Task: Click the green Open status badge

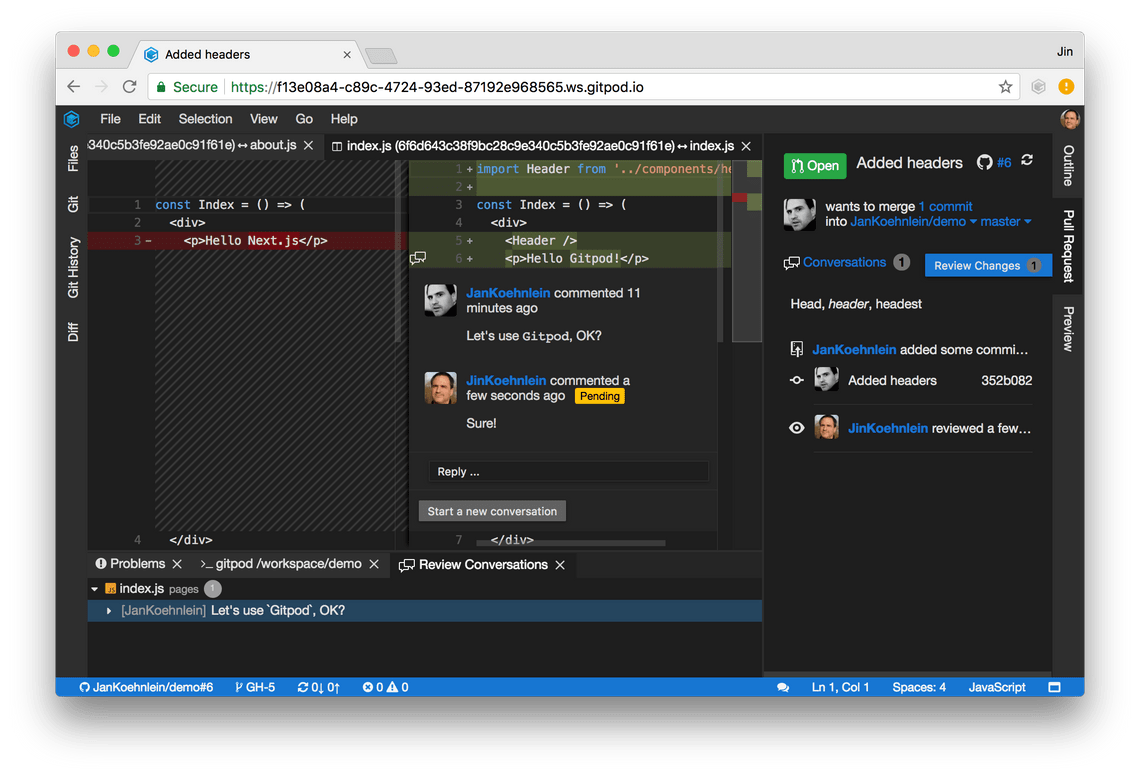Action: (815, 166)
